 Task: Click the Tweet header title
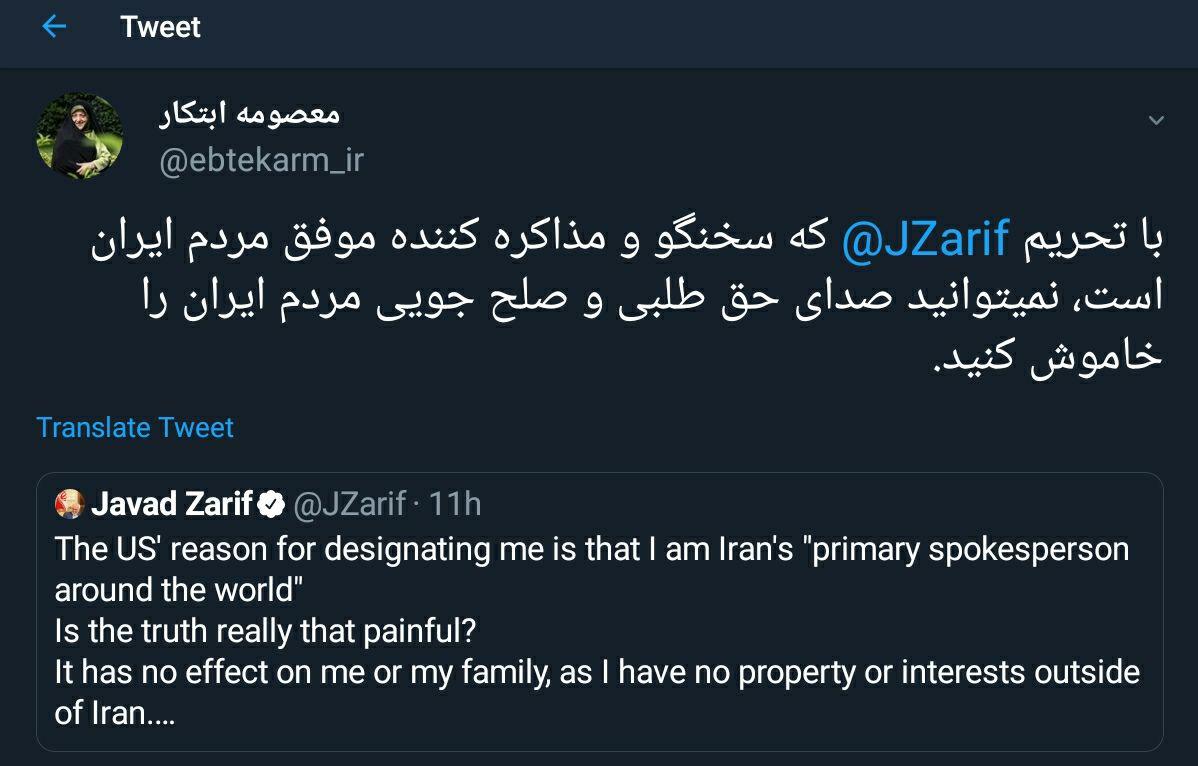[x=160, y=27]
